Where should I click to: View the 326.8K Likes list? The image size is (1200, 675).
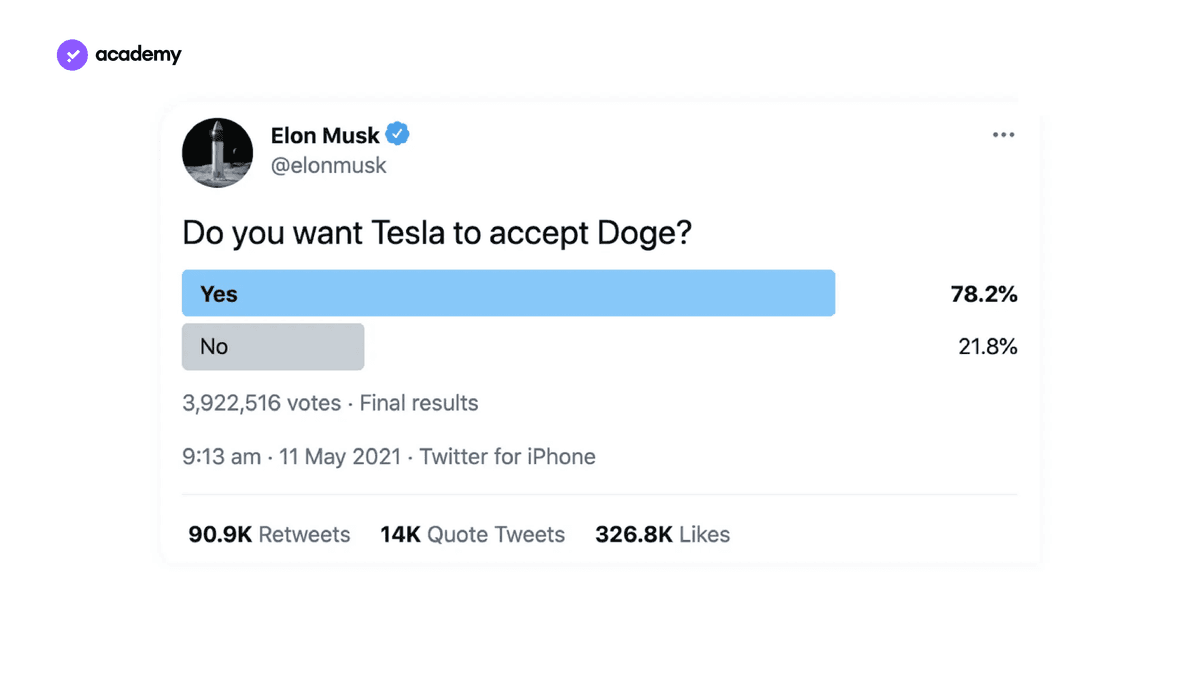(662, 535)
